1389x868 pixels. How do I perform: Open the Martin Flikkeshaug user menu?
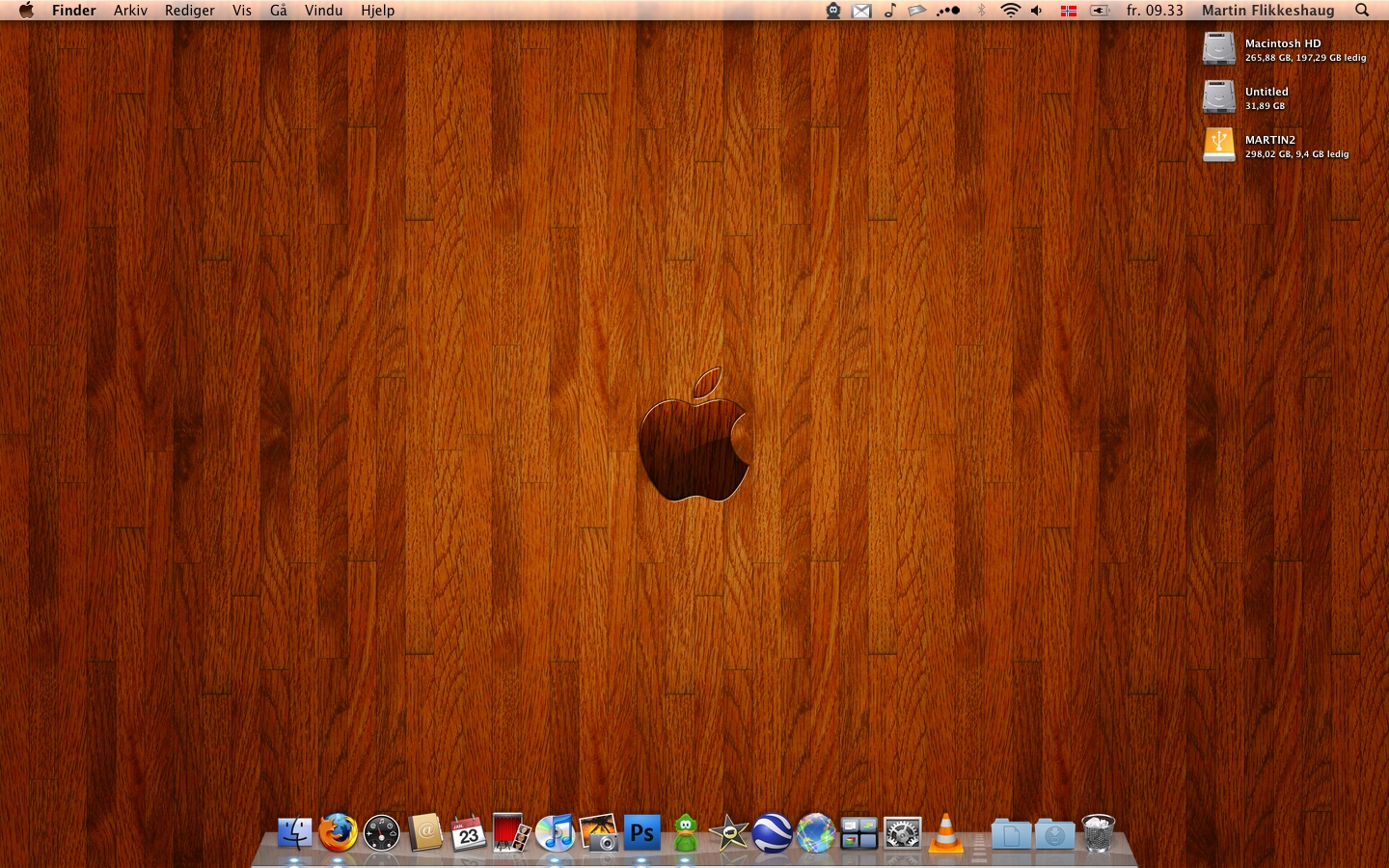coord(1268,11)
